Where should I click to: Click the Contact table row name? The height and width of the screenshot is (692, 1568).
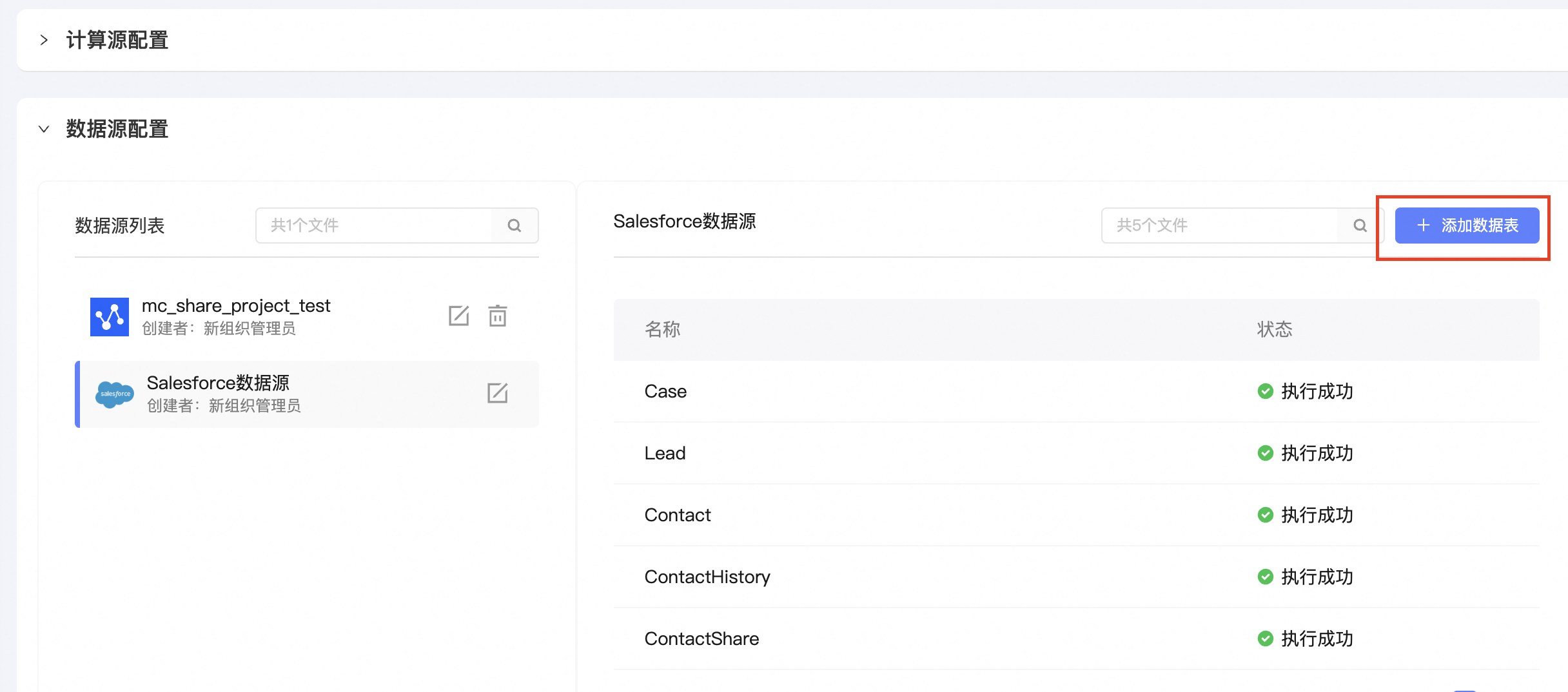(x=678, y=515)
